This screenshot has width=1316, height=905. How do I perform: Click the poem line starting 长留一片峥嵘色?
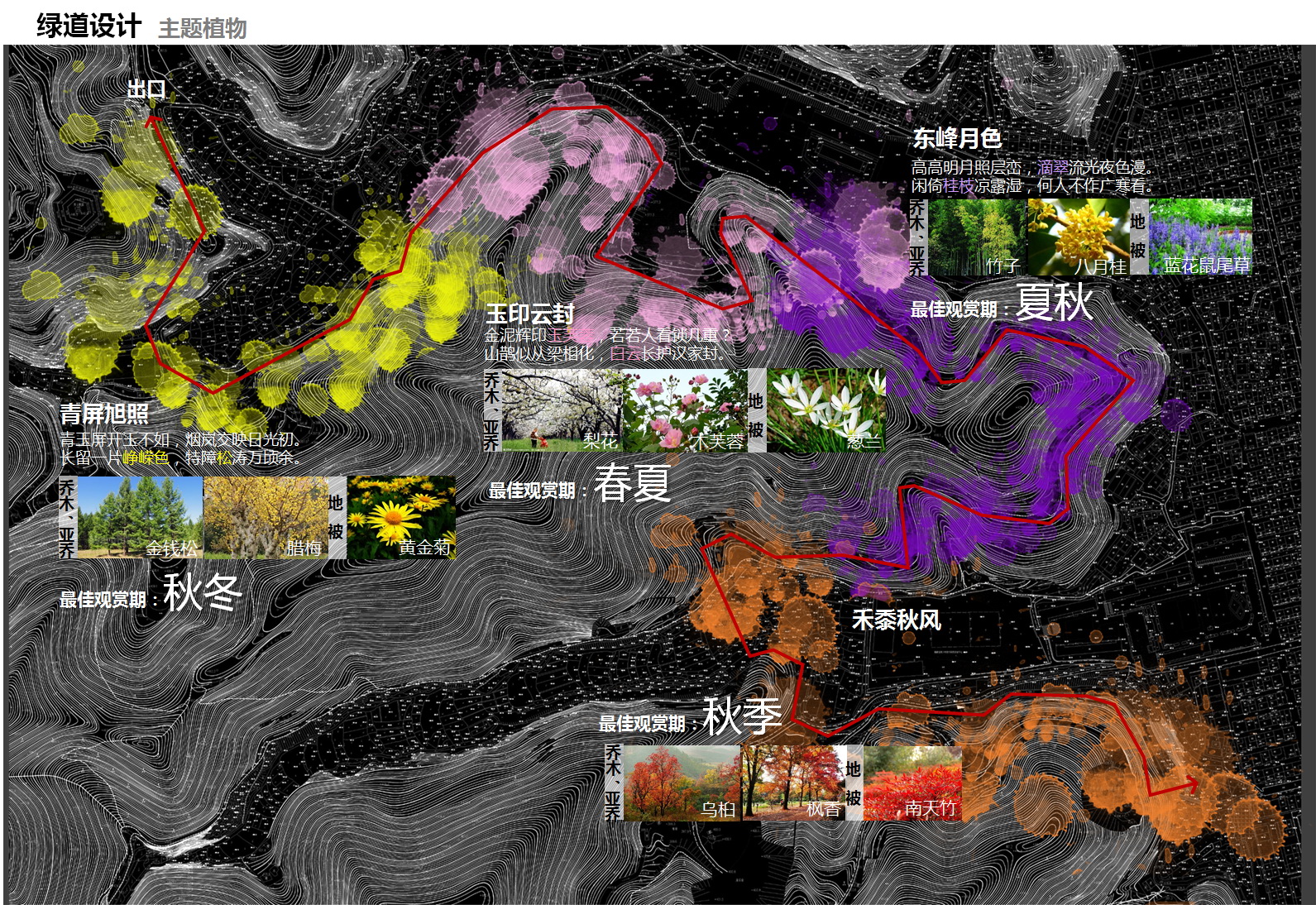[x=181, y=458]
